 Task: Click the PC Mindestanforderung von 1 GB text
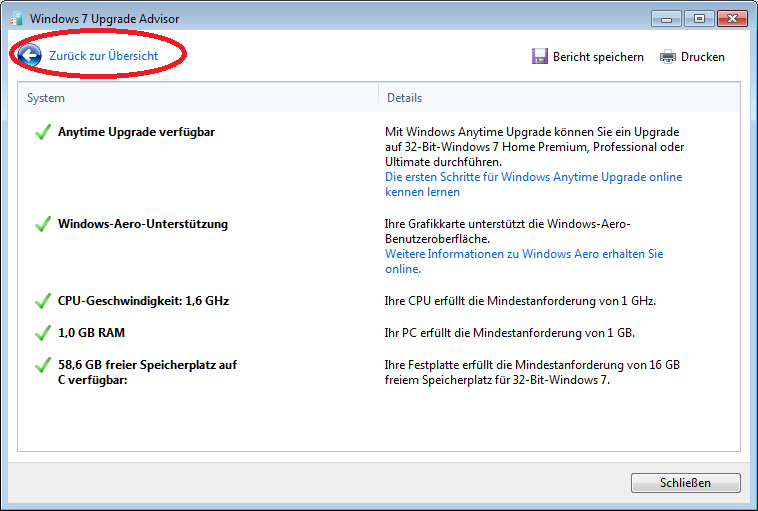coord(510,333)
